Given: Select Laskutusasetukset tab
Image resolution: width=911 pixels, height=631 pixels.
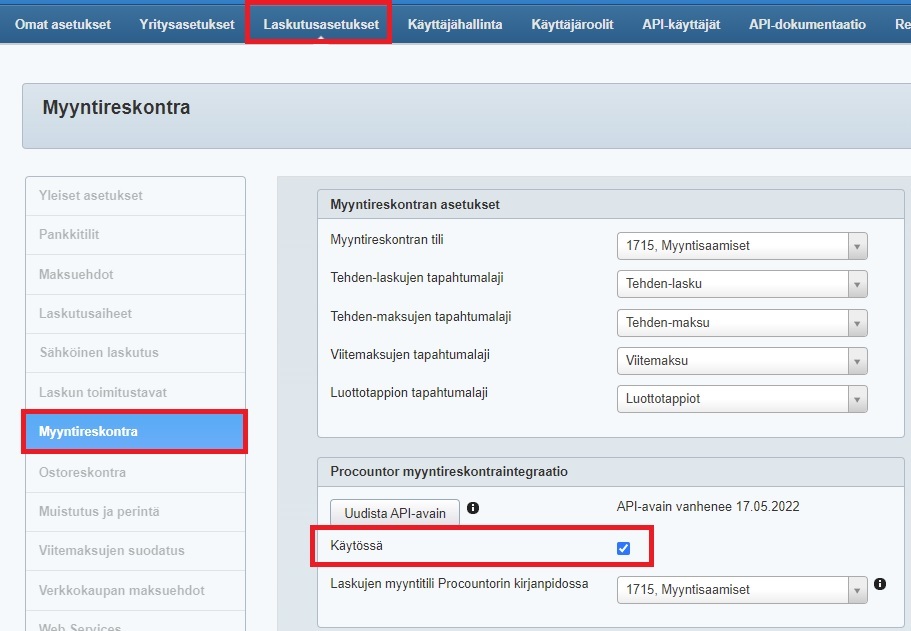Looking at the screenshot, I should [321, 24].
